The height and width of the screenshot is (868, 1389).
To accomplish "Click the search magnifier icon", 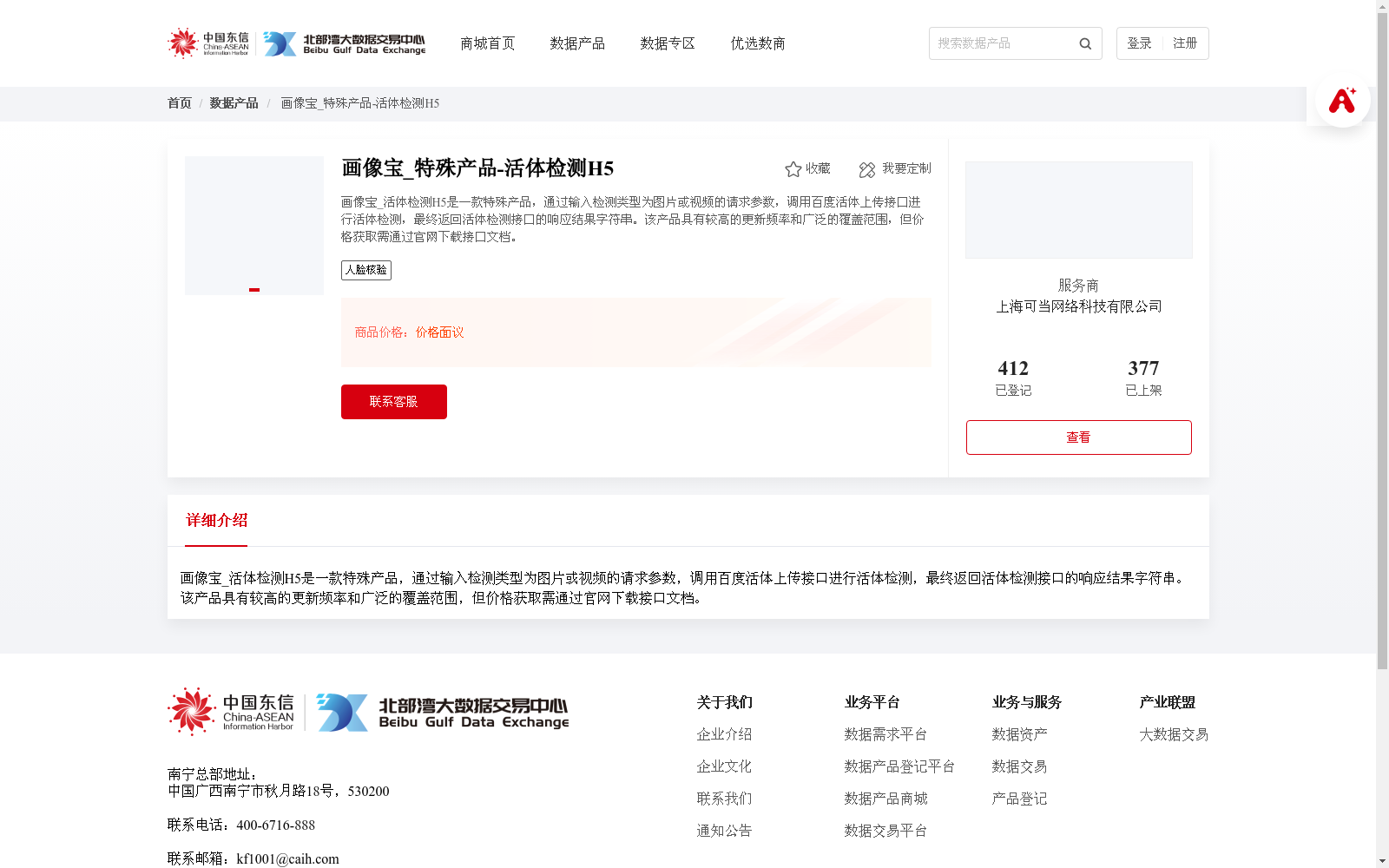I will click(1085, 43).
